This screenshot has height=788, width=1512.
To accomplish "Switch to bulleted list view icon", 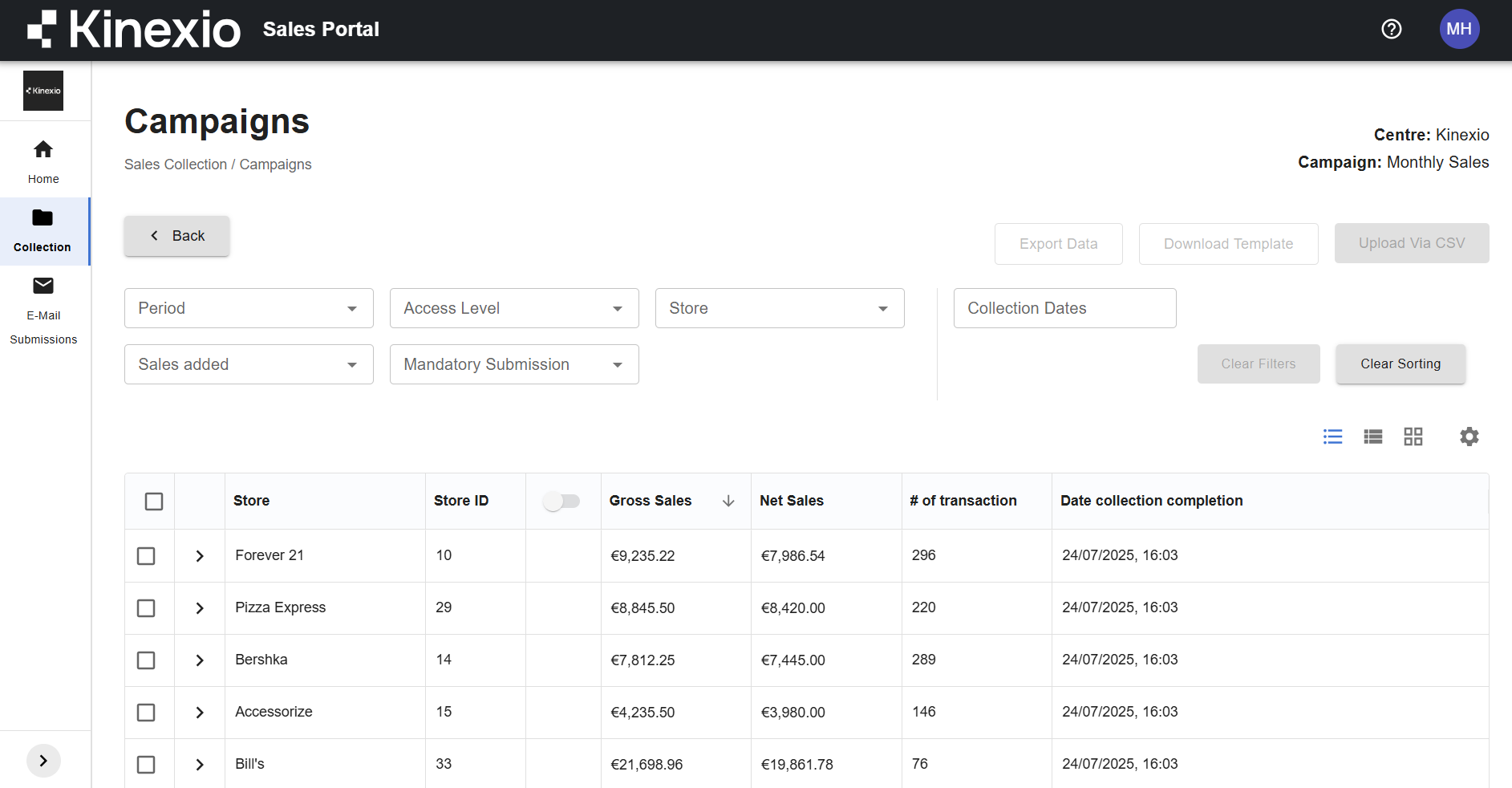I will [x=1332, y=437].
